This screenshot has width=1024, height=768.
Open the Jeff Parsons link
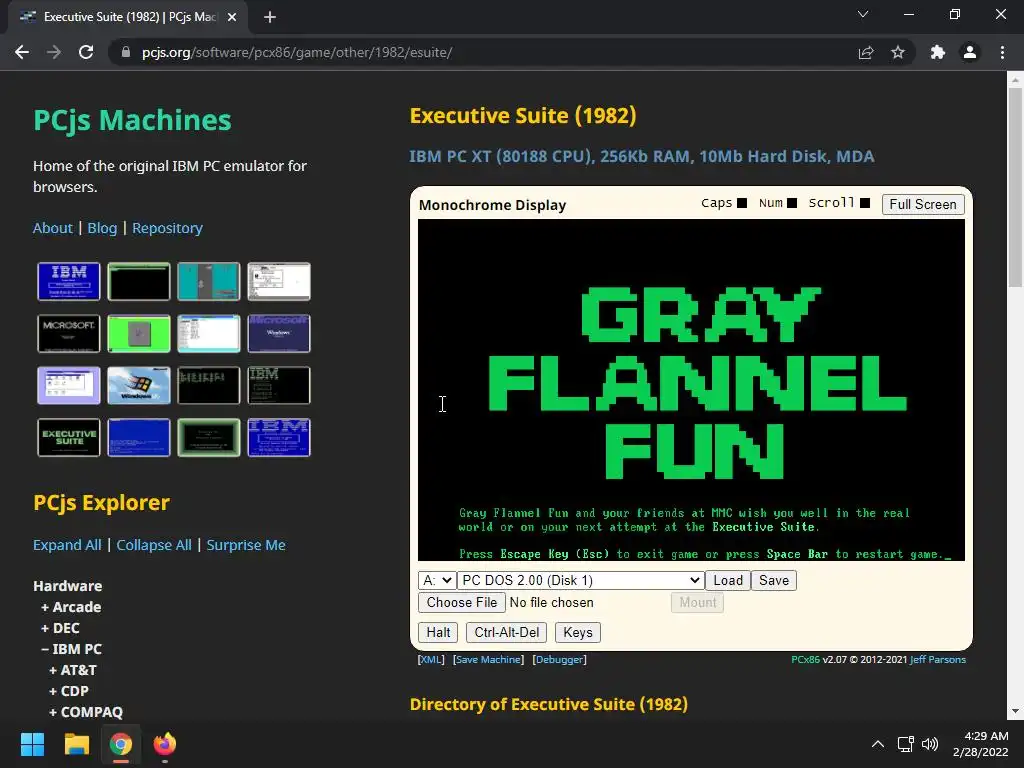[x=938, y=660]
